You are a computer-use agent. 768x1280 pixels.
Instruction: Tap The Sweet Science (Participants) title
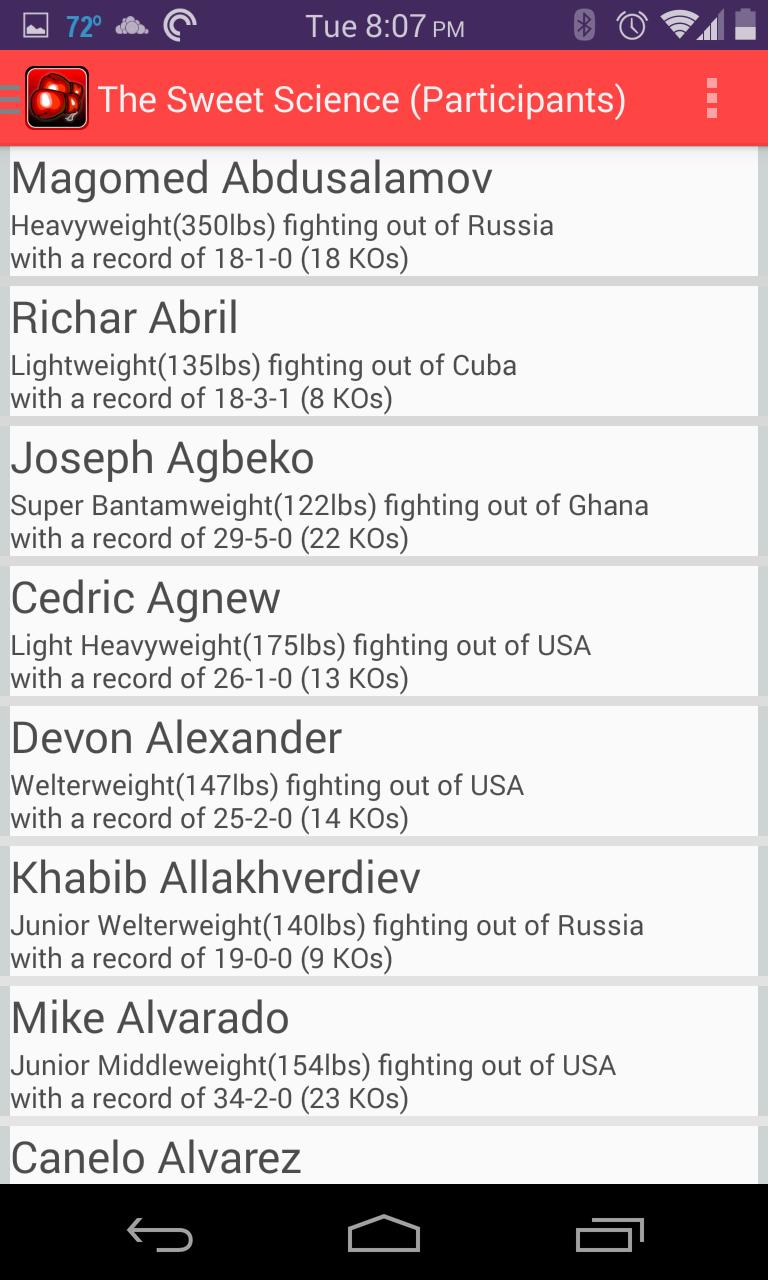pyautogui.click(x=361, y=99)
